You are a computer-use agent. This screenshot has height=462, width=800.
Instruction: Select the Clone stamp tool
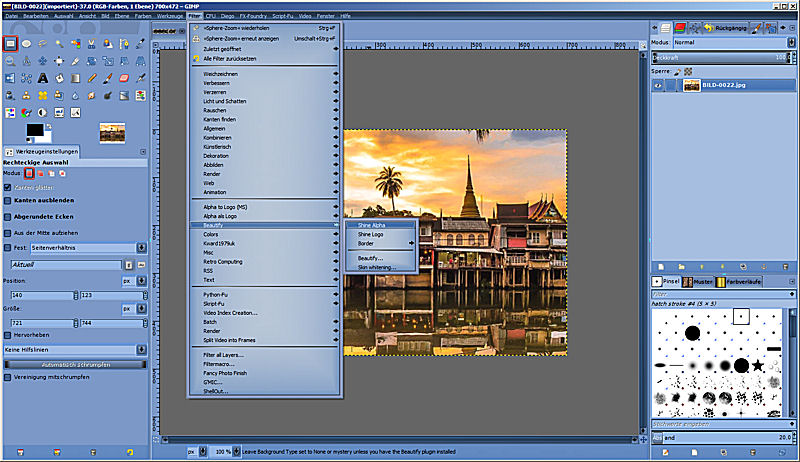(x=27, y=95)
